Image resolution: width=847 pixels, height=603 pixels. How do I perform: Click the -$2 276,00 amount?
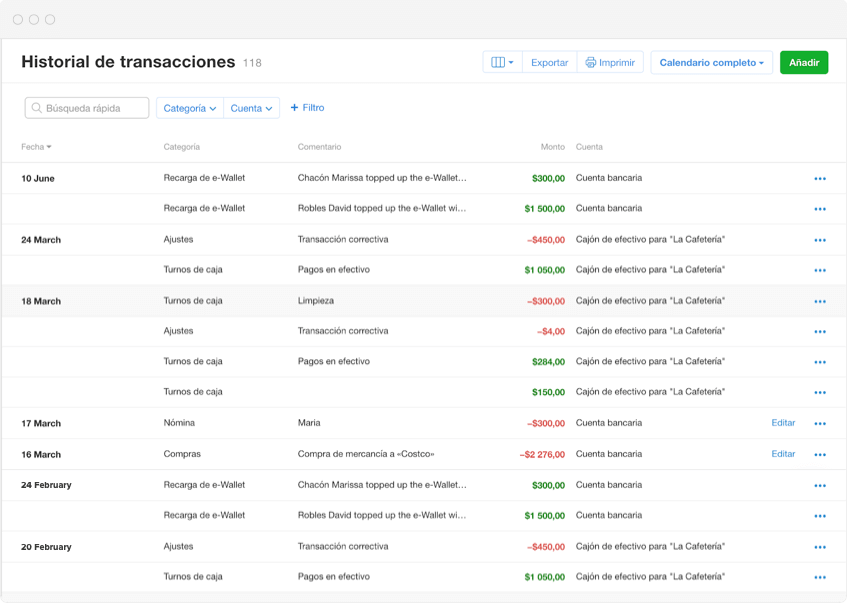point(542,454)
